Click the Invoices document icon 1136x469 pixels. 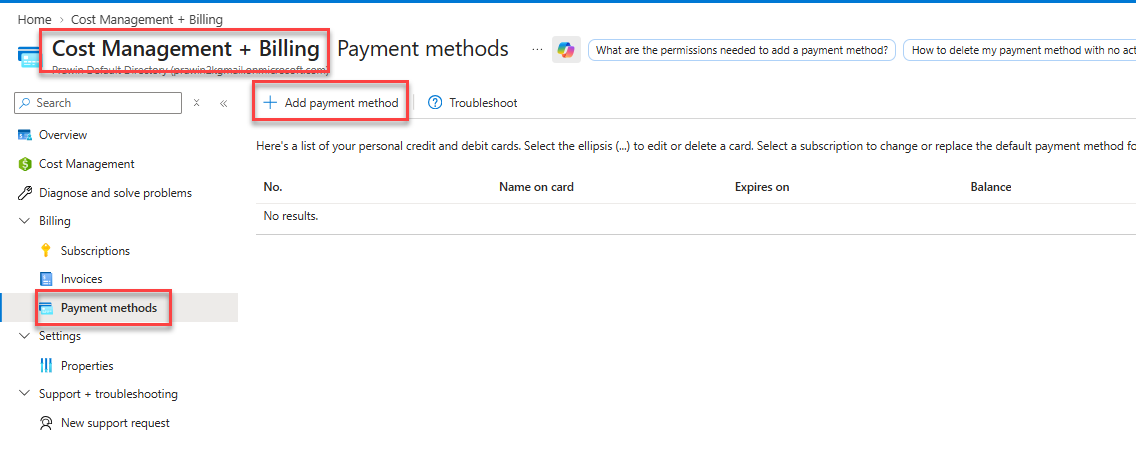pos(46,279)
